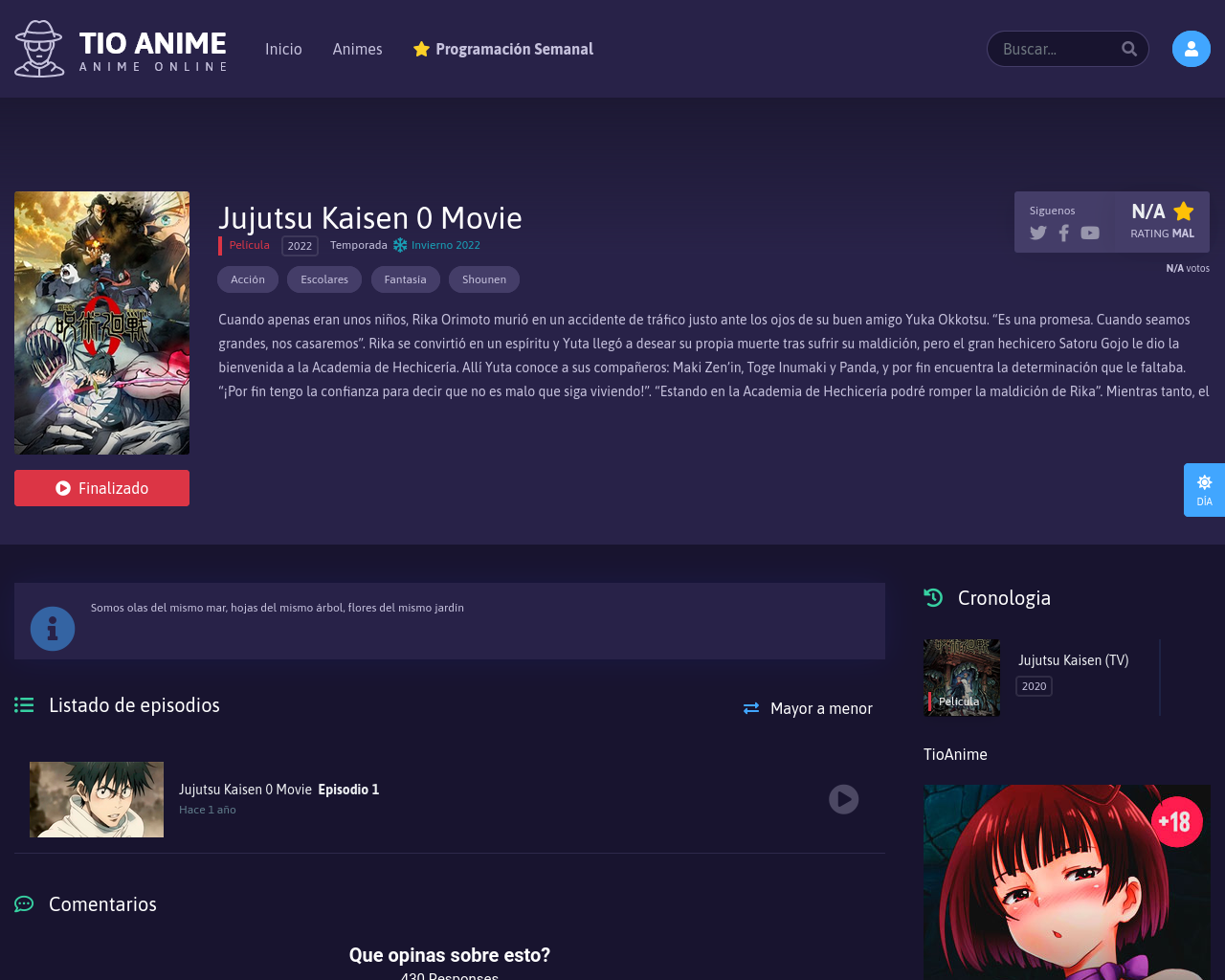Screen dimensions: 1225x980
Task: Click the N/A votos count text
Action: [1188, 268]
